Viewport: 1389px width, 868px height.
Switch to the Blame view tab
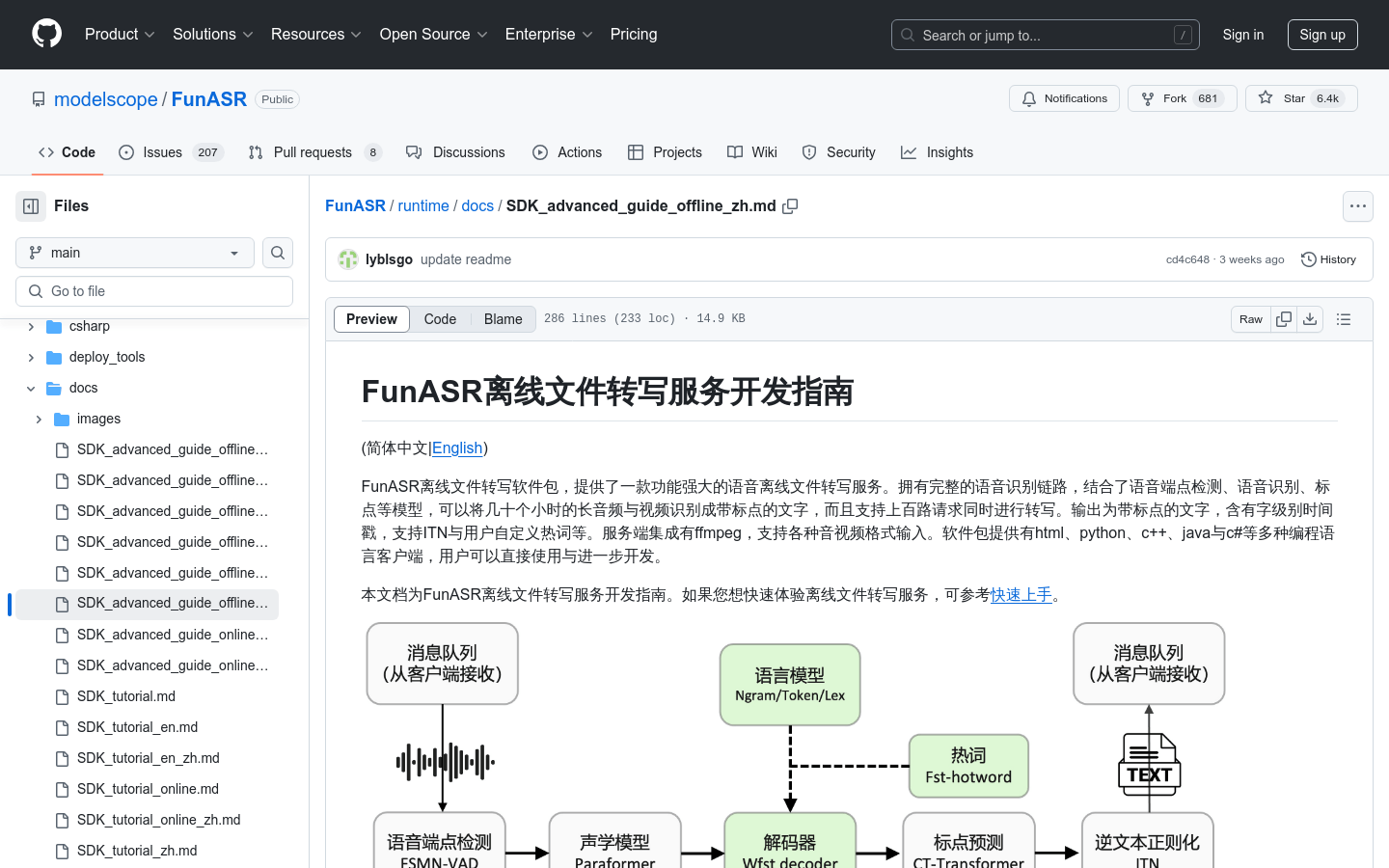pos(503,318)
